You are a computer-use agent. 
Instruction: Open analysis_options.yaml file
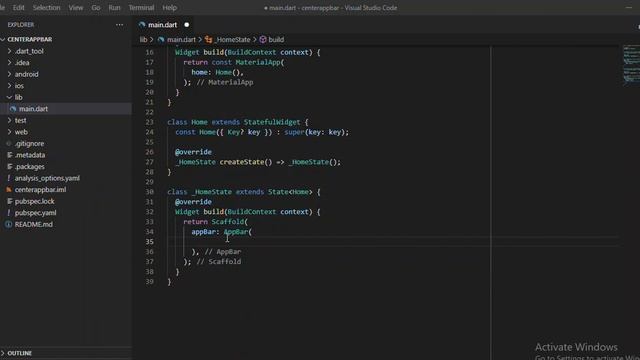point(47,178)
